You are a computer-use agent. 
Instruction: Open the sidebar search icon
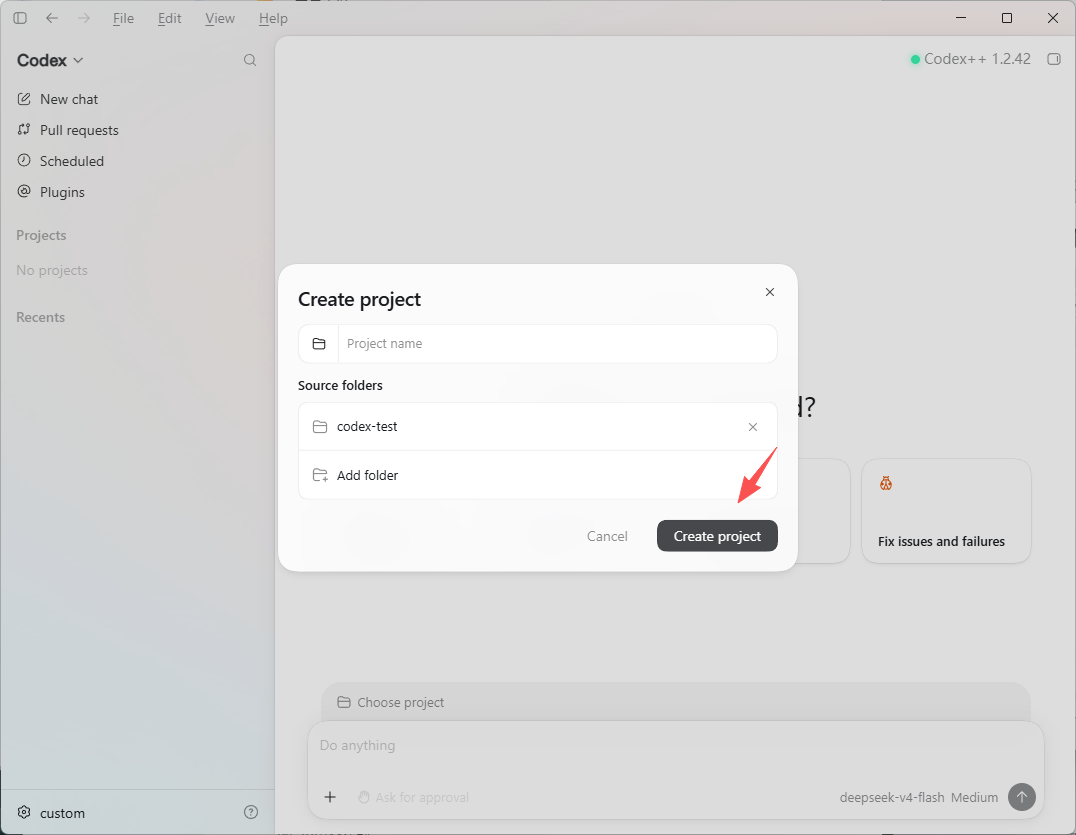tap(250, 60)
